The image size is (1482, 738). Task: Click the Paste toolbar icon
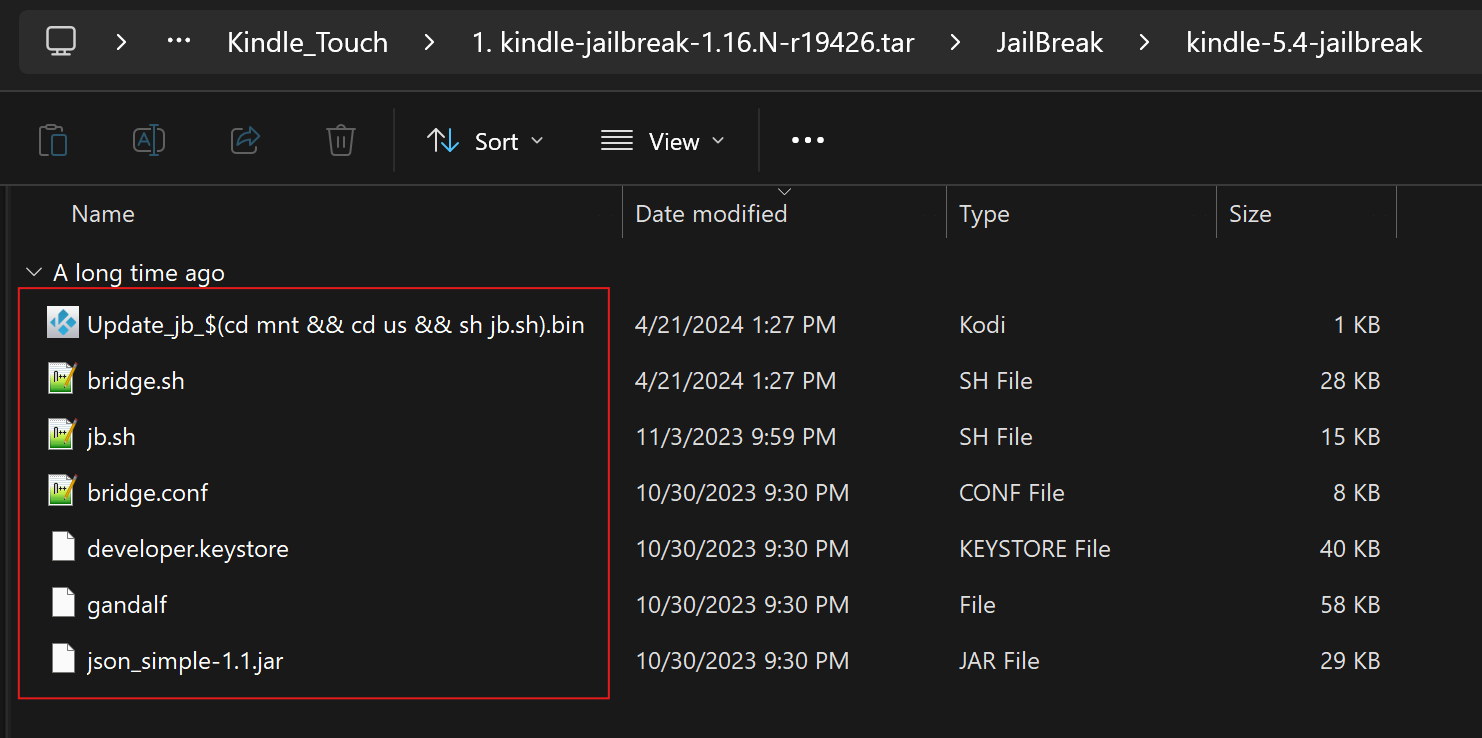(52, 141)
